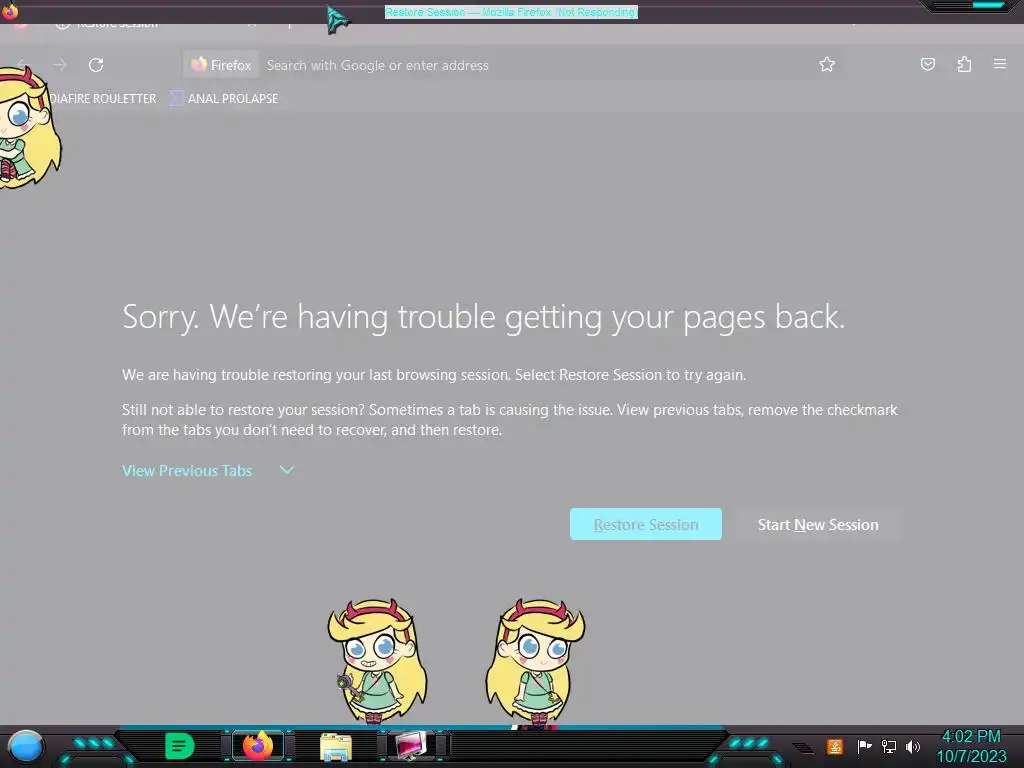The image size is (1024, 768).
Task: Reload the current Firefox page
Action: (96, 65)
